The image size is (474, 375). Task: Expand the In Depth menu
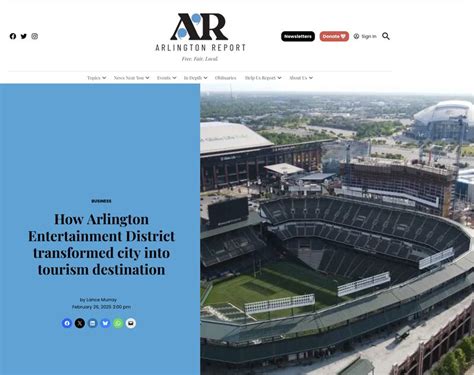tap(195, 78)
